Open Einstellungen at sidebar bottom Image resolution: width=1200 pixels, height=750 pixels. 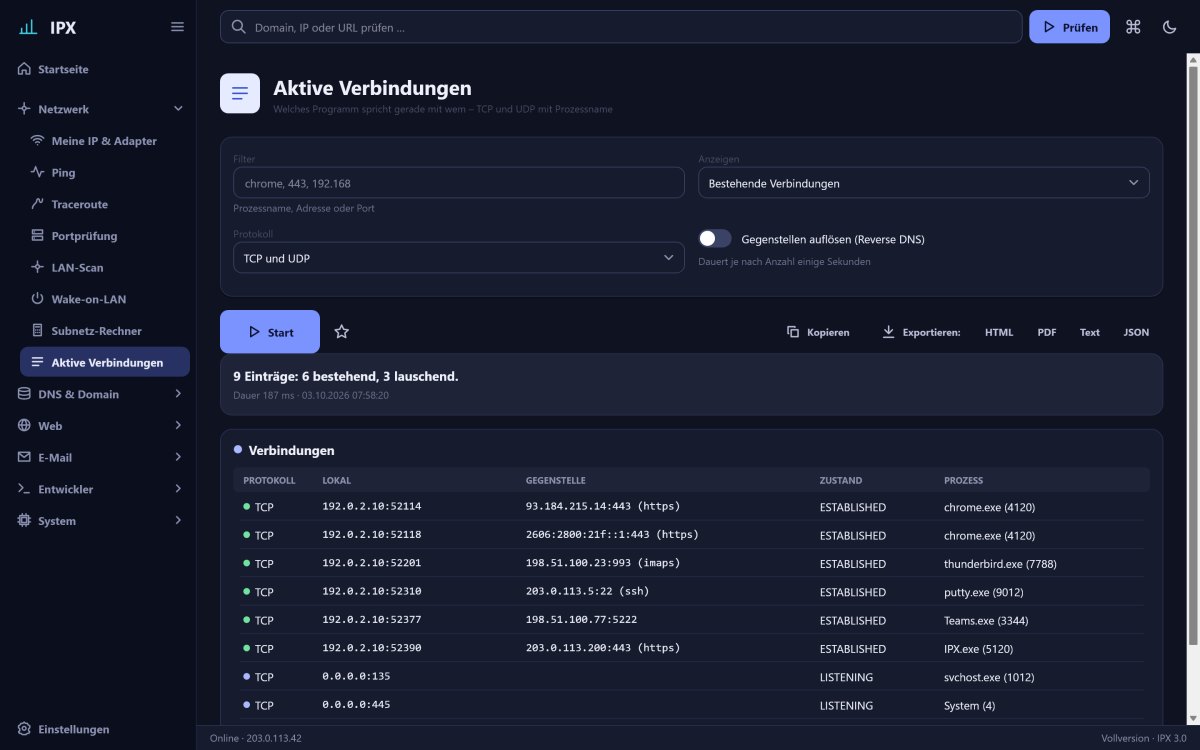click(98, 729)
